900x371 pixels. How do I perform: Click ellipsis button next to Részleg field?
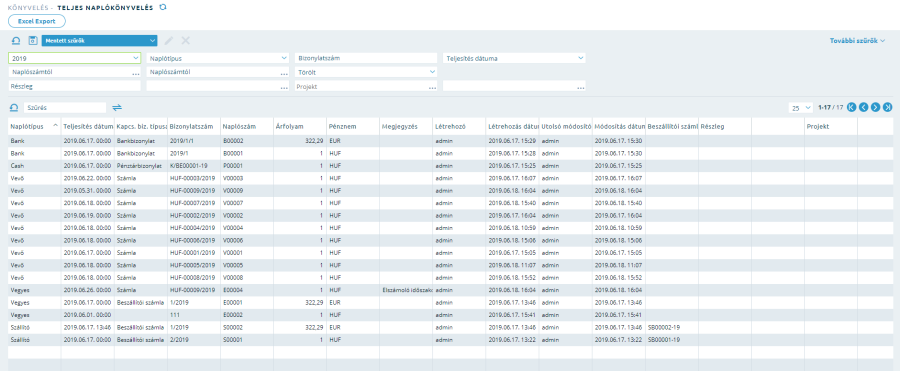pyautogui.click(x=284, y=87)
